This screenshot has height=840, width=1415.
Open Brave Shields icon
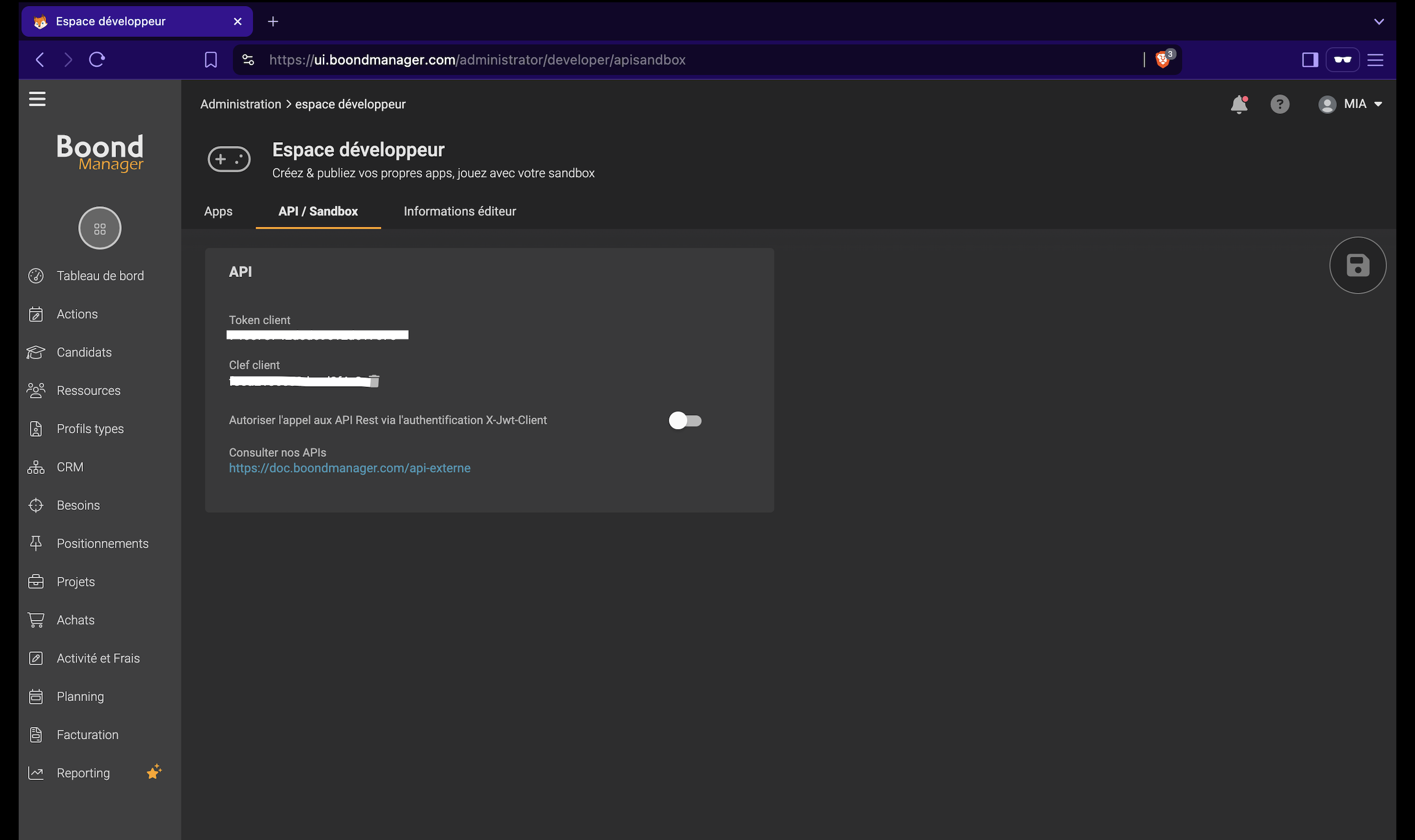[x=1164, y=59]
